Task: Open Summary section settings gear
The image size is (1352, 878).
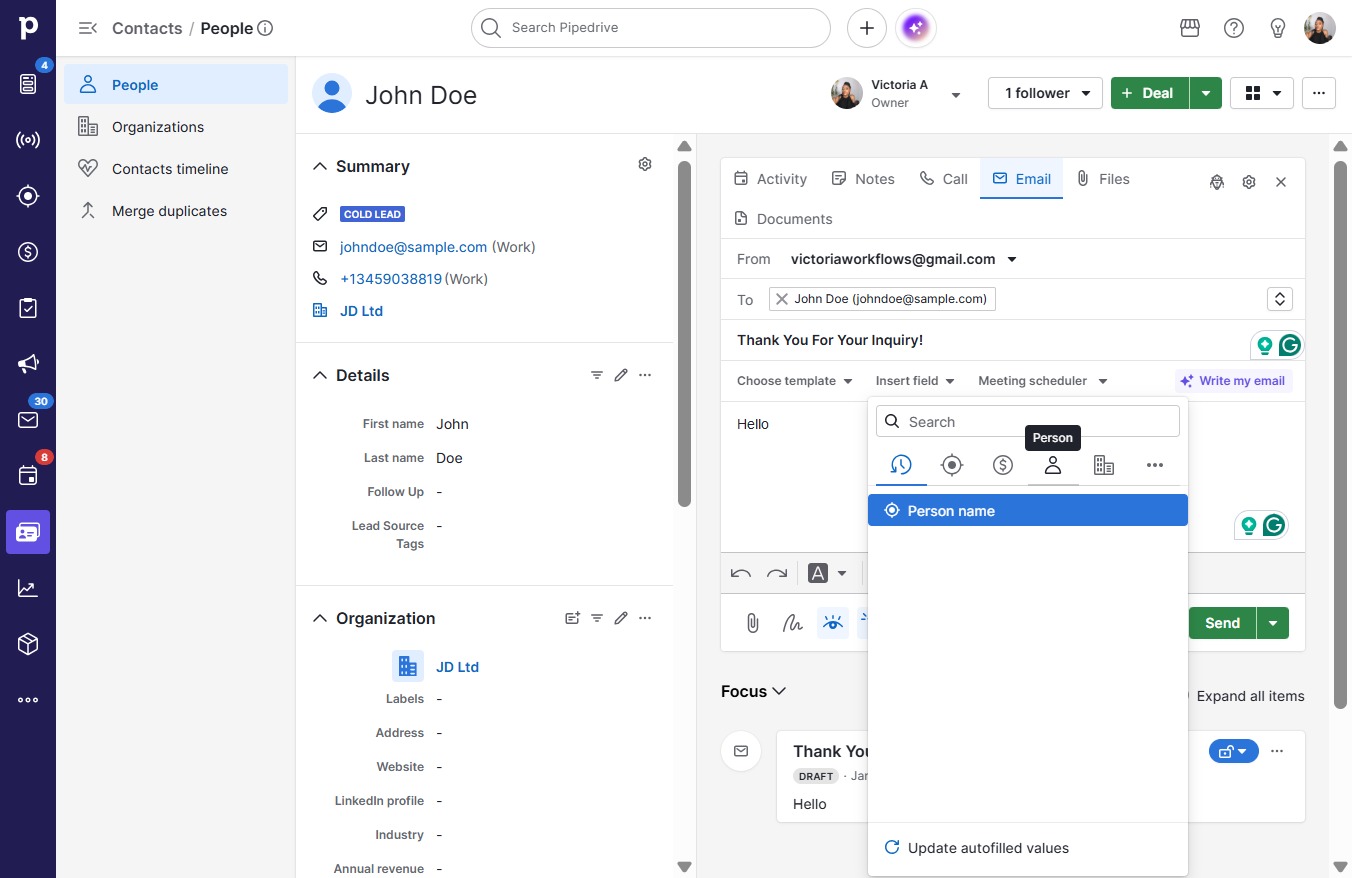Action: coord(645,164)
